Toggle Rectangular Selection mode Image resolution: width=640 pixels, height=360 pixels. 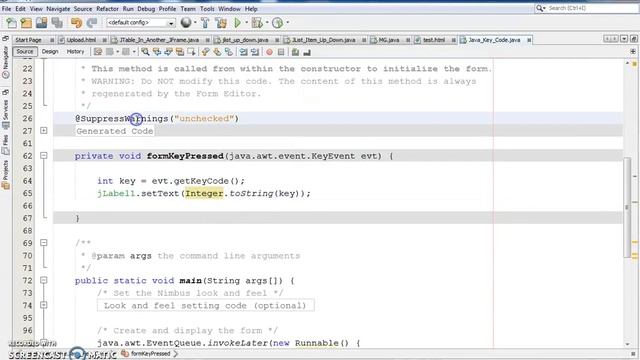tap(191, 52)
